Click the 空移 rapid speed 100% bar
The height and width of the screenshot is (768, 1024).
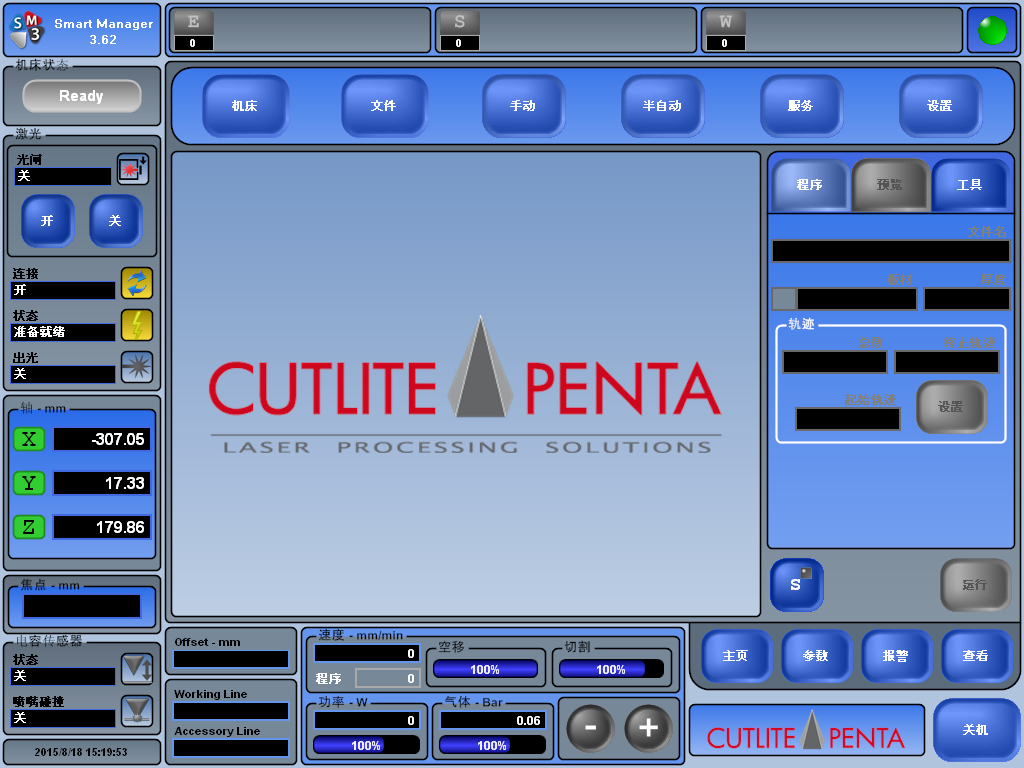tap(485, 669)
